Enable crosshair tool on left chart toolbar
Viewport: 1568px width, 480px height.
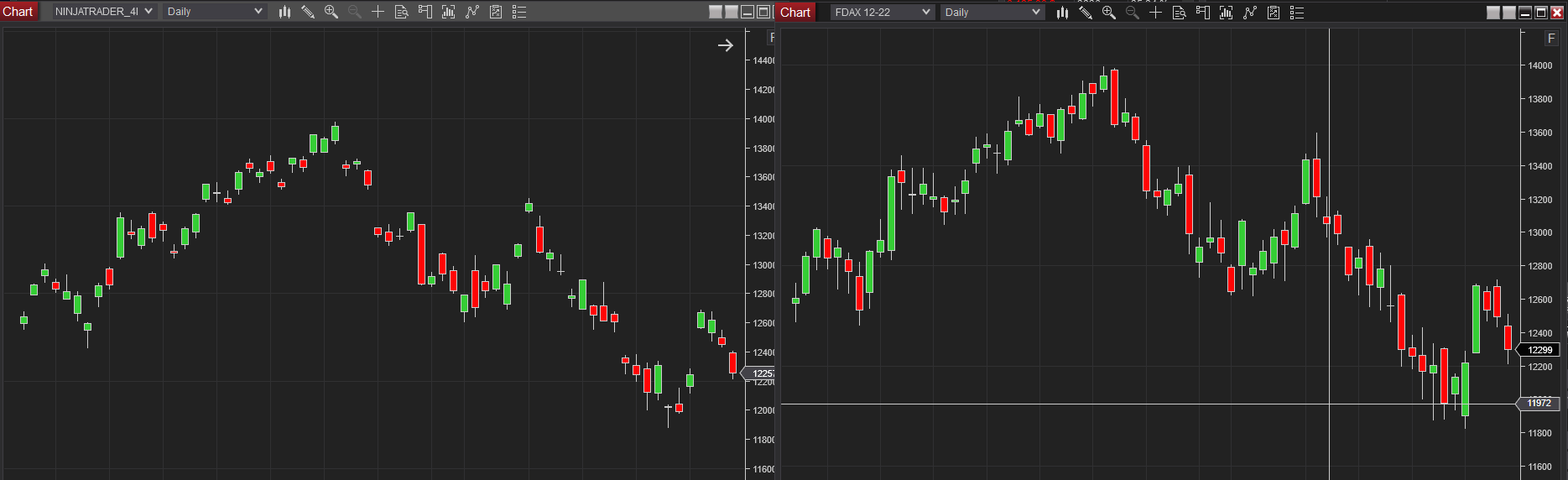tap(378, 12)
